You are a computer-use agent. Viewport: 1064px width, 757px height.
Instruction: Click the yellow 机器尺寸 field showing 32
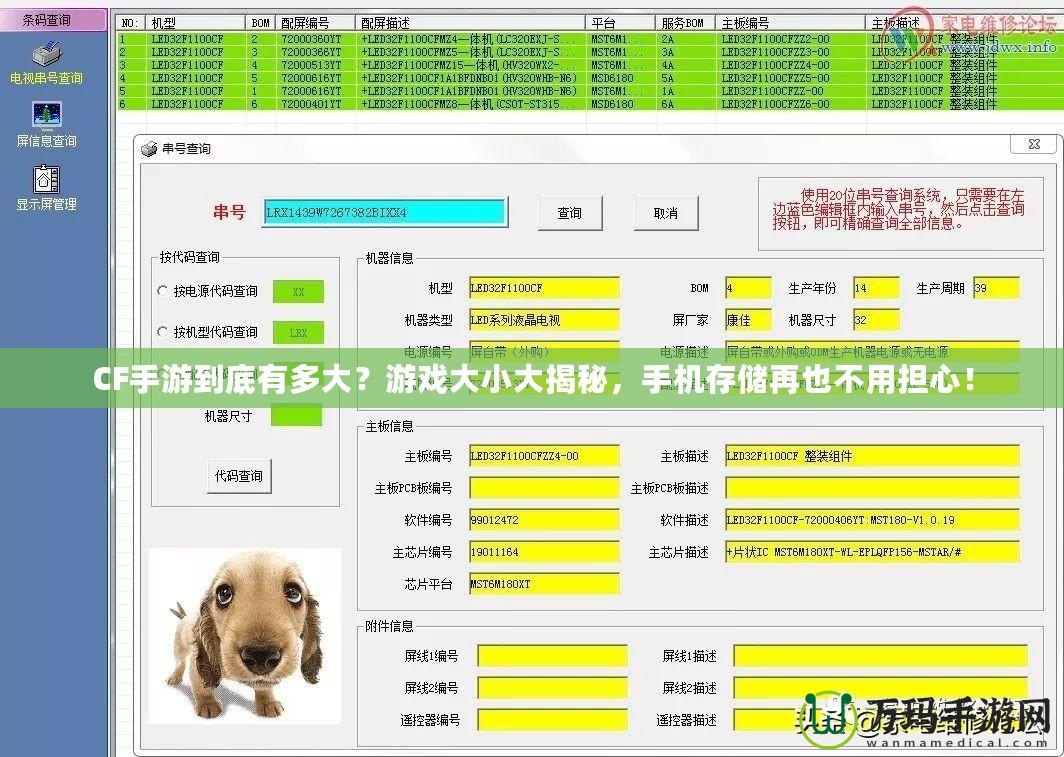click(x=876, y=319)
